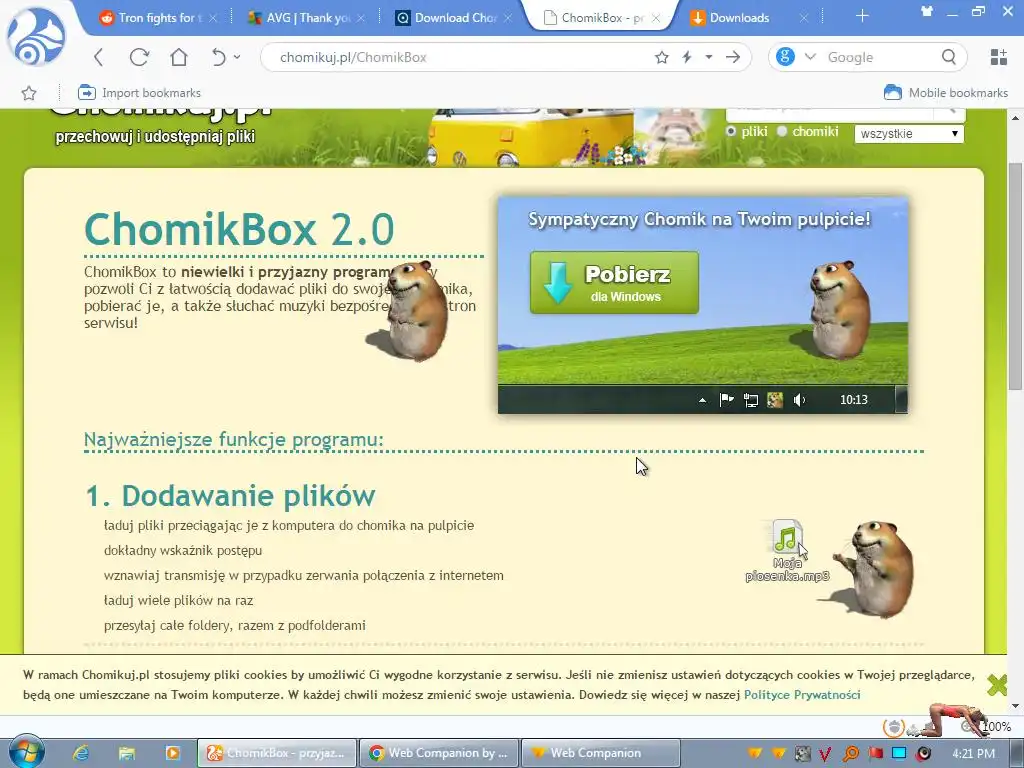Open the browser home page
This screenshot has width=1024, height=768.
click(178, 57)
